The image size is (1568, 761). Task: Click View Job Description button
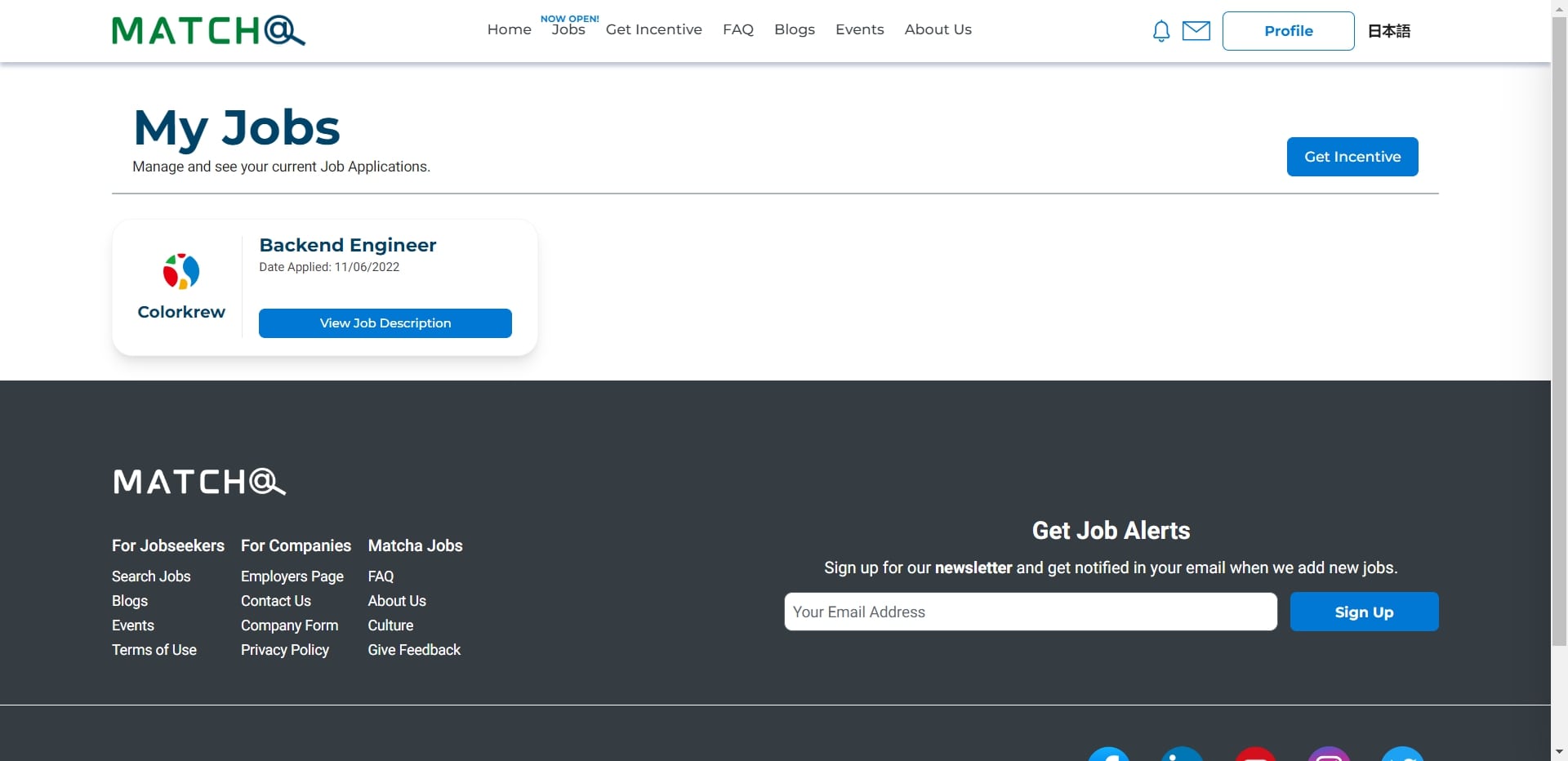[385, 323]
